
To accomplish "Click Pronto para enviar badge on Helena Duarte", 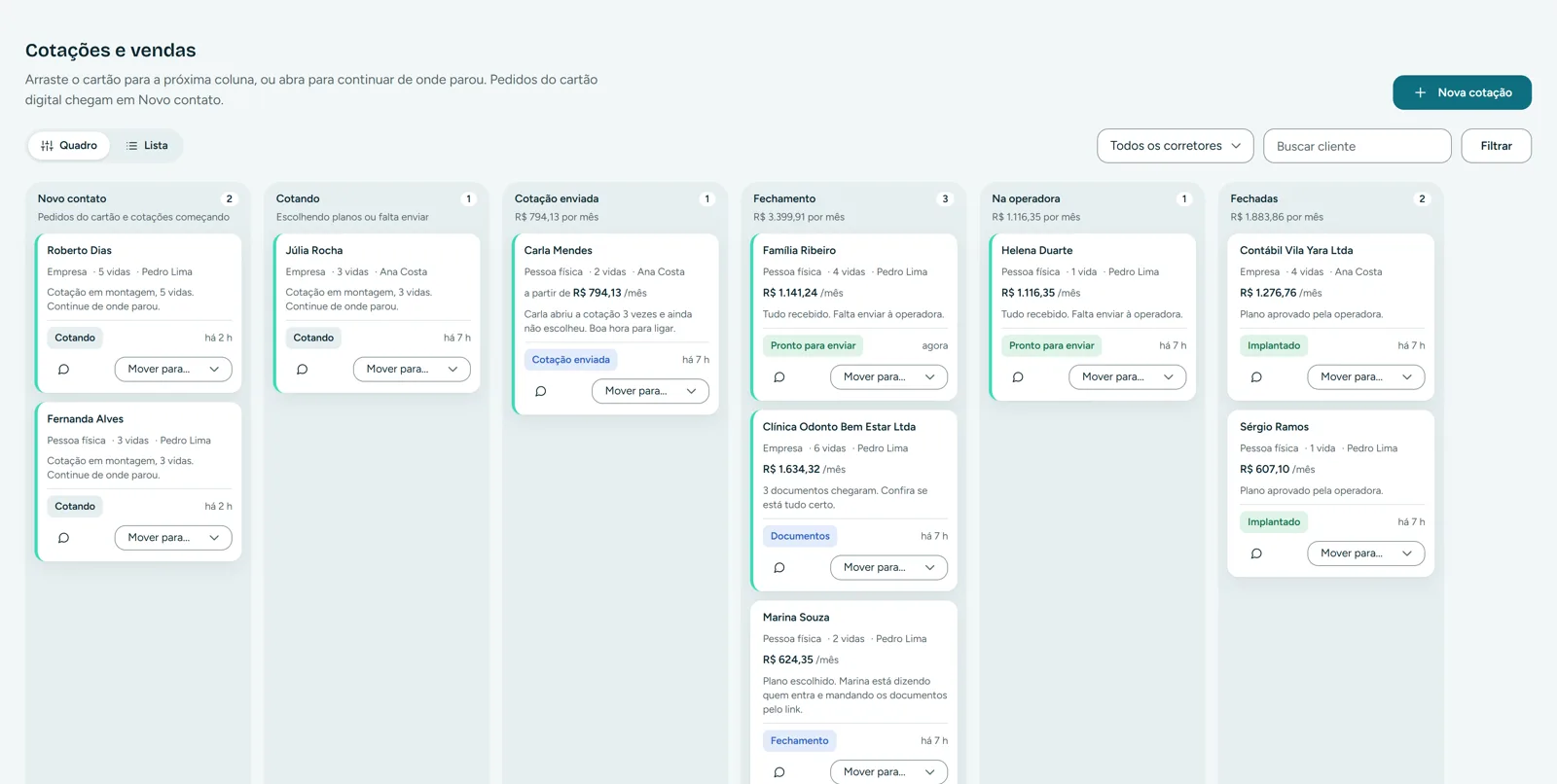I will [x=1052, y=345].
